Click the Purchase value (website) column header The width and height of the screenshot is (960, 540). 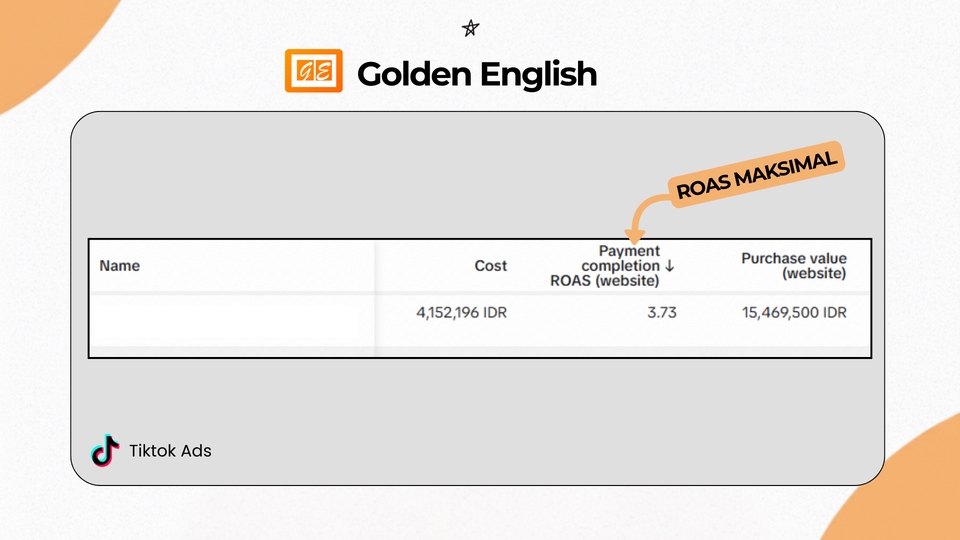793,266
